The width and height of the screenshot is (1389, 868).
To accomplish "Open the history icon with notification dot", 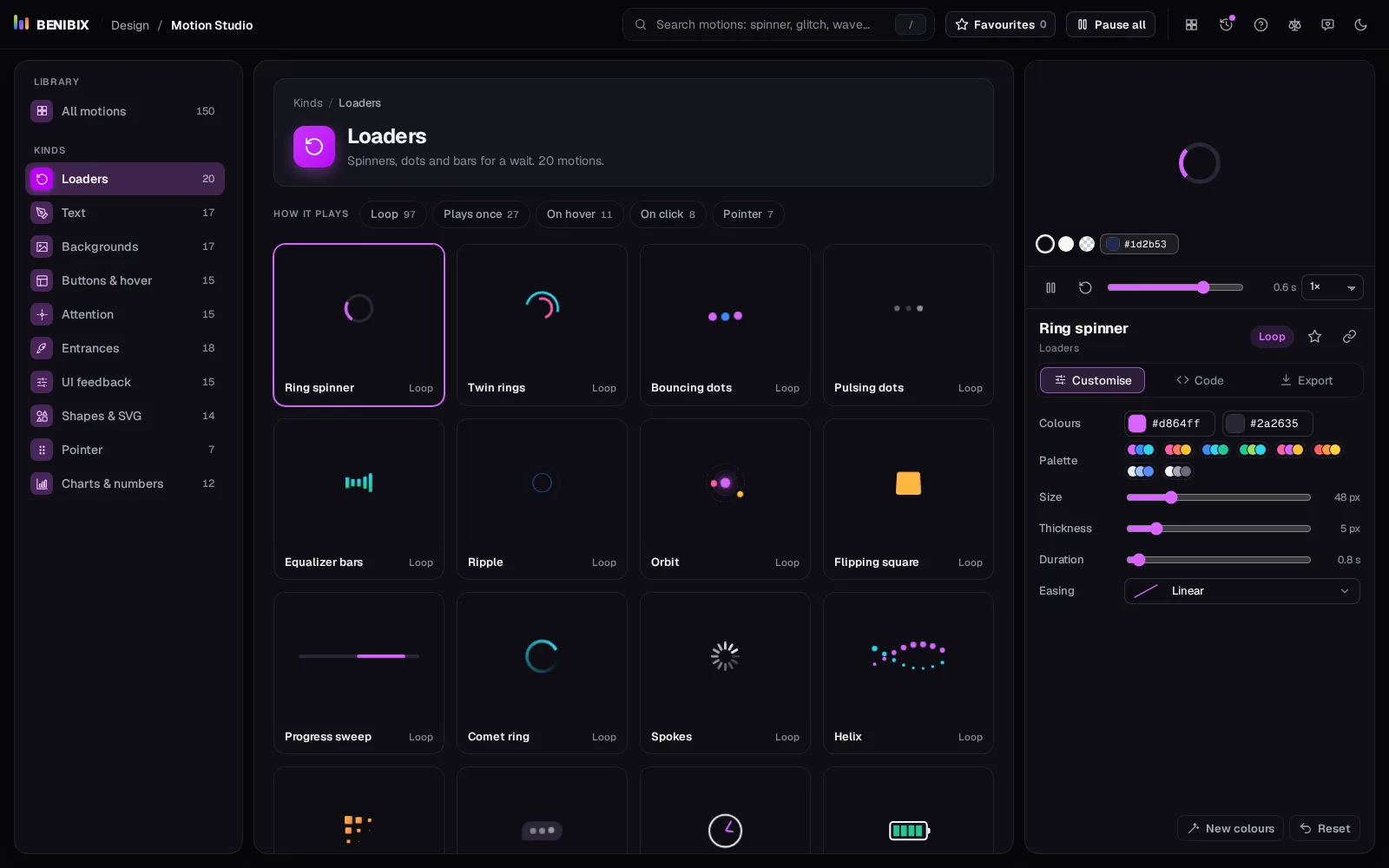I will click(x=1226, y=24).
